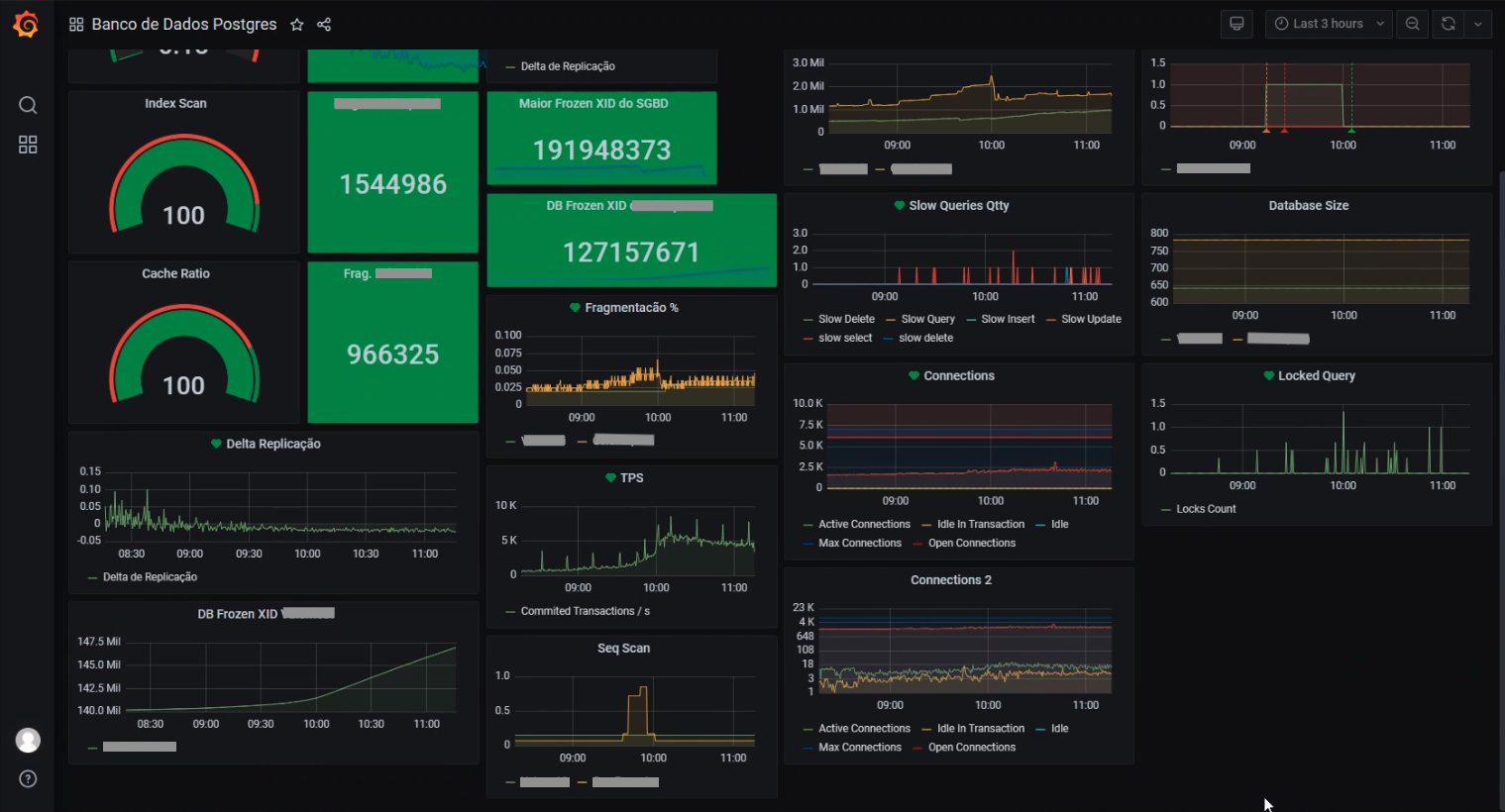Star the Banco de Dados Postgres dashboard
The image size is (1505, 812).
click(297, 24)
